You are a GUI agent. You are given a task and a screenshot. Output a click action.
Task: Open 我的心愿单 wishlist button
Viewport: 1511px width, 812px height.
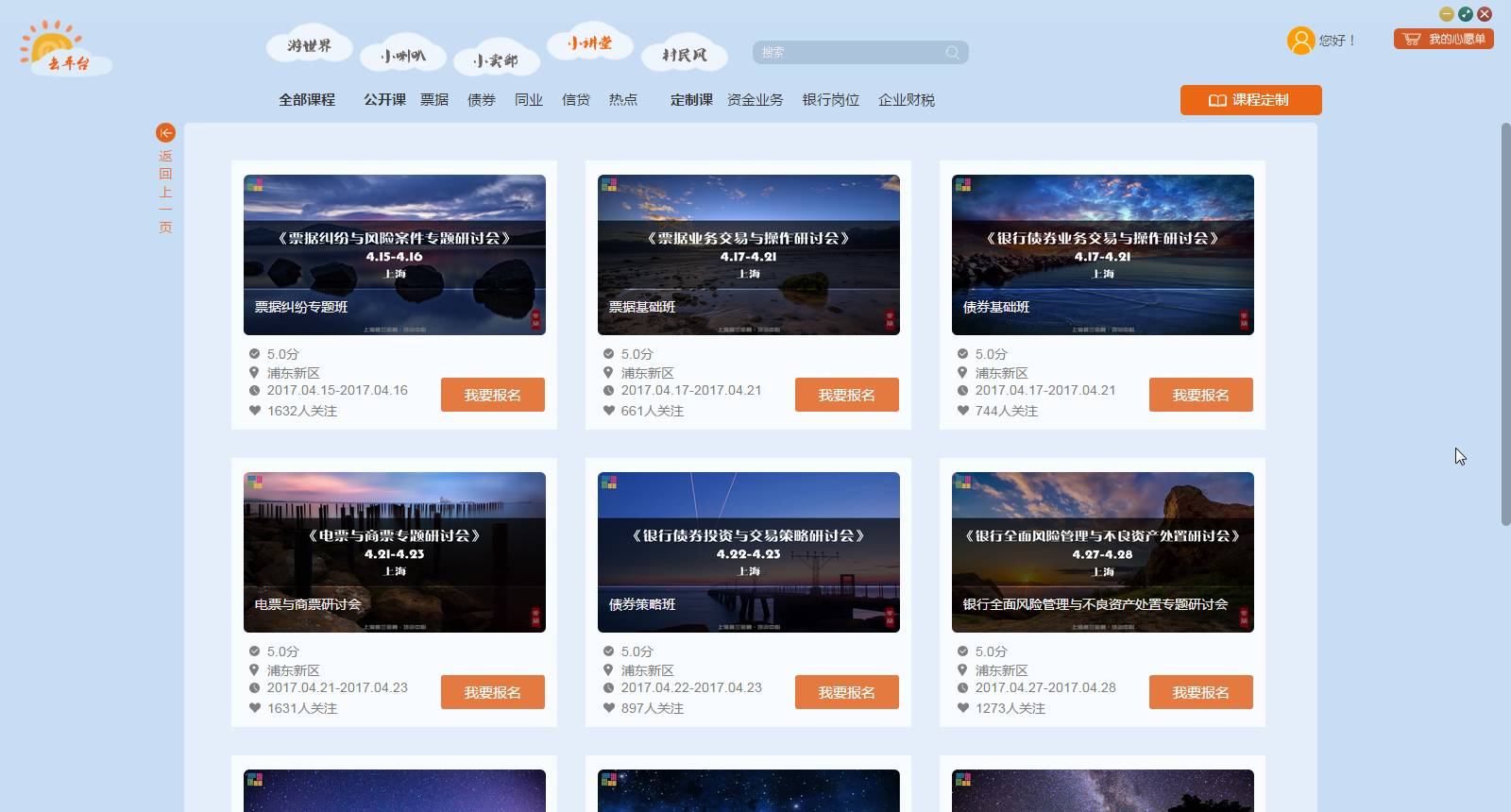(x=1443, y=39)
